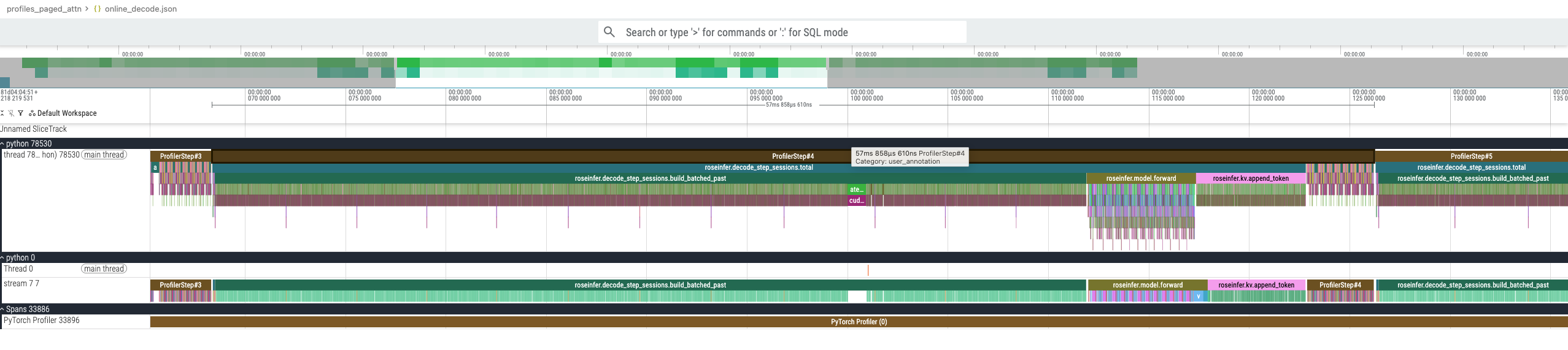Image resolution: width=1568 pixels, height=350 pixels.
Task: Click the PyTorch Profiler 33896 track label
Action: [x=42, y=321]
